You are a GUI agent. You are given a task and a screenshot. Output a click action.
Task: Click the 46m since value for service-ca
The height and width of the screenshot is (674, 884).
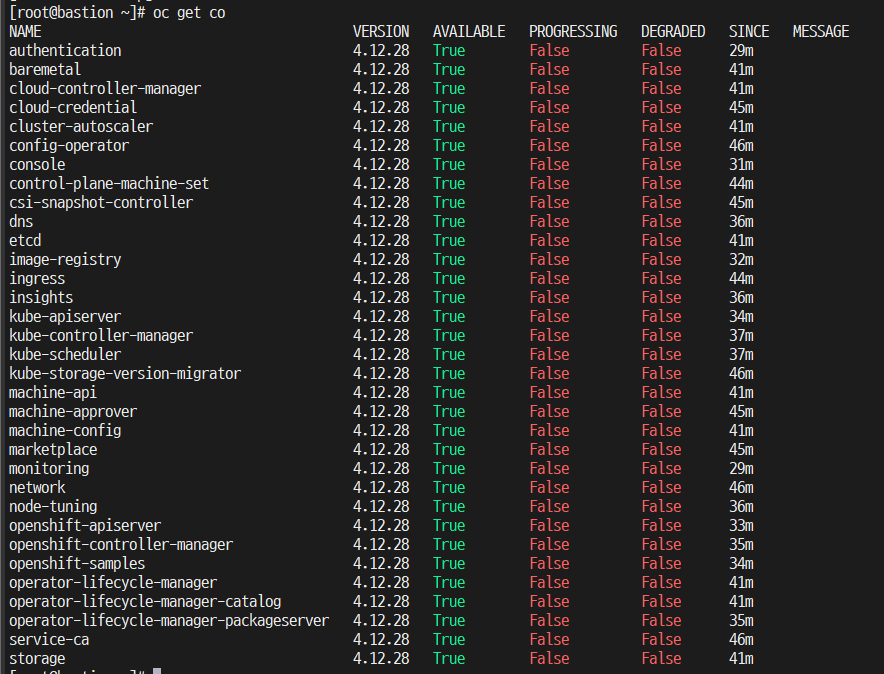(741, 639)
